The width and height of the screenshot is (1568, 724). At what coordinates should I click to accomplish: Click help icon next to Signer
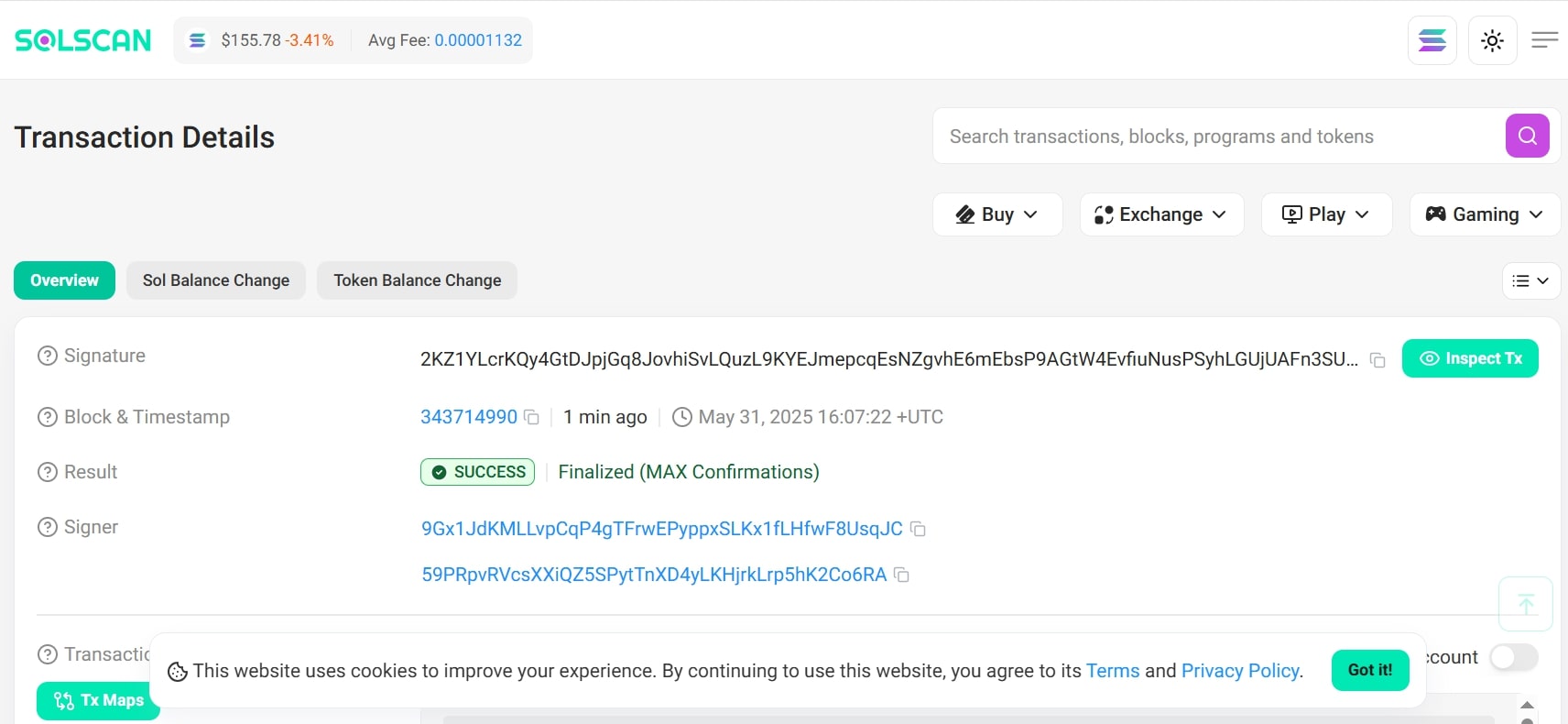coord(48,527)
